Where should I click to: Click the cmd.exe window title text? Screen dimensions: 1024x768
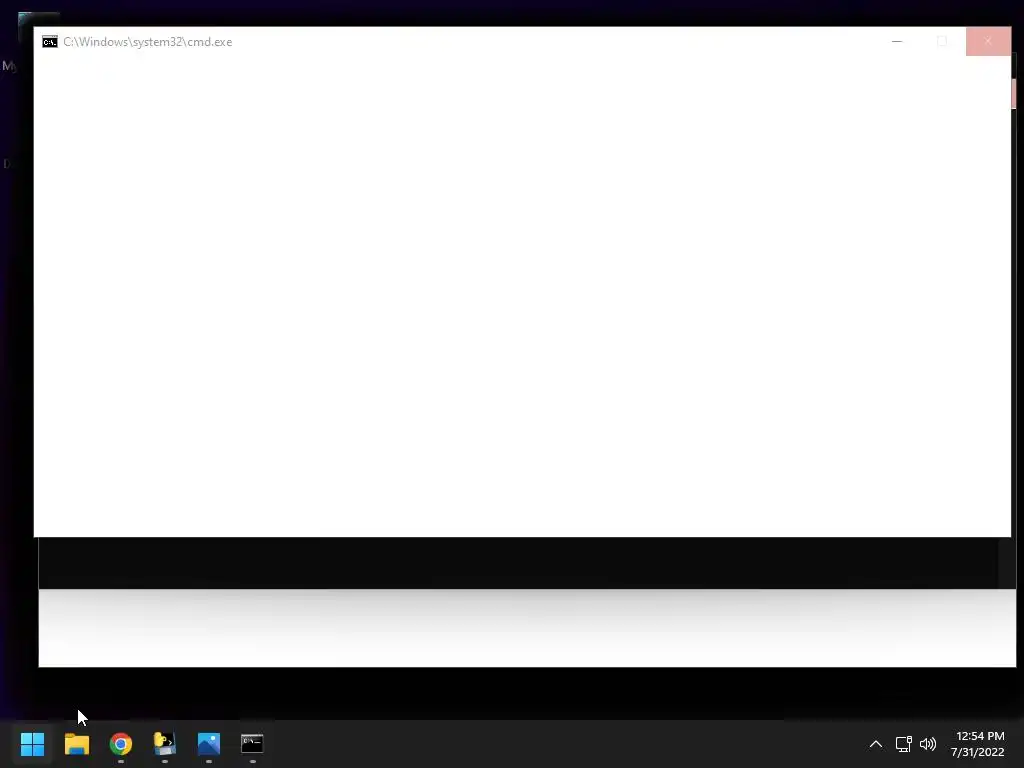[148, 42]
